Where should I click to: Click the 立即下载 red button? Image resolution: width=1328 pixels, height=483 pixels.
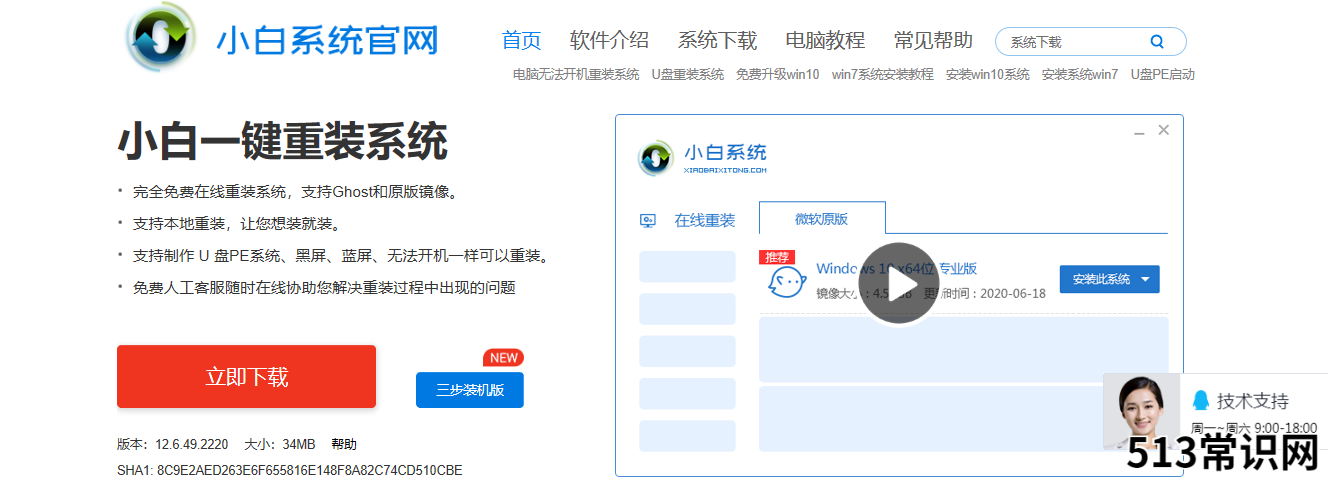(x=246, y=377)
